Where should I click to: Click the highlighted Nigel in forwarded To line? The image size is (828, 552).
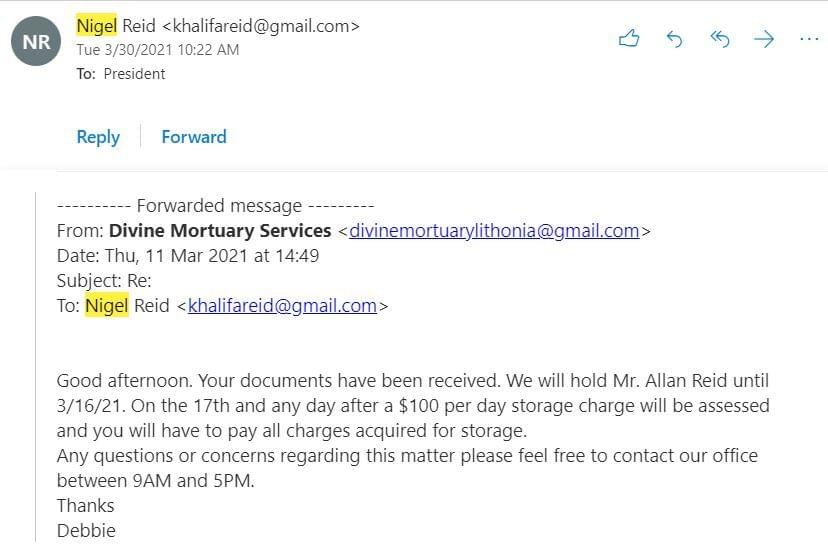coord(107,306)
